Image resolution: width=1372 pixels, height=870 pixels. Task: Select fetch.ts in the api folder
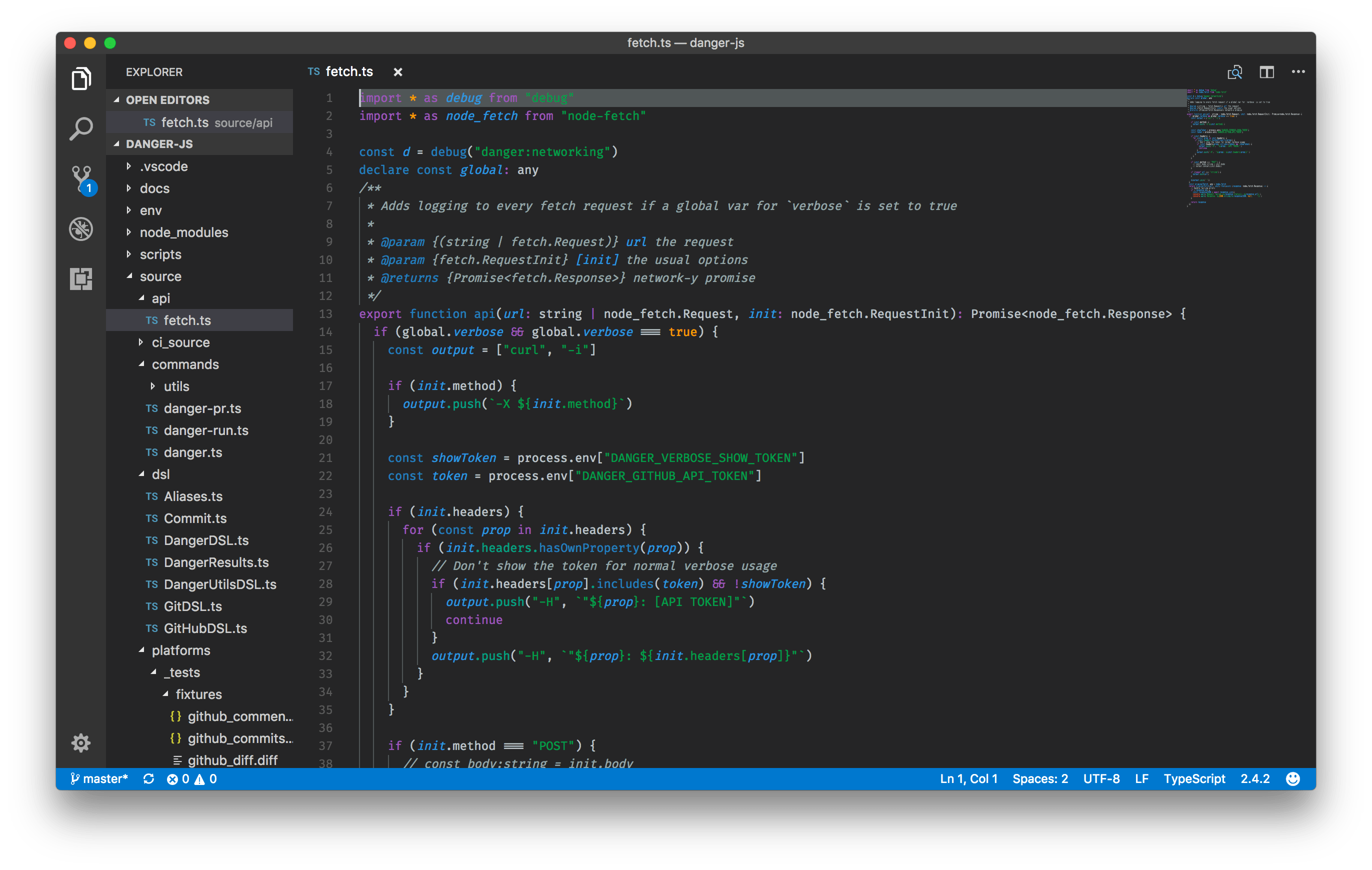(x=199, y=320)
